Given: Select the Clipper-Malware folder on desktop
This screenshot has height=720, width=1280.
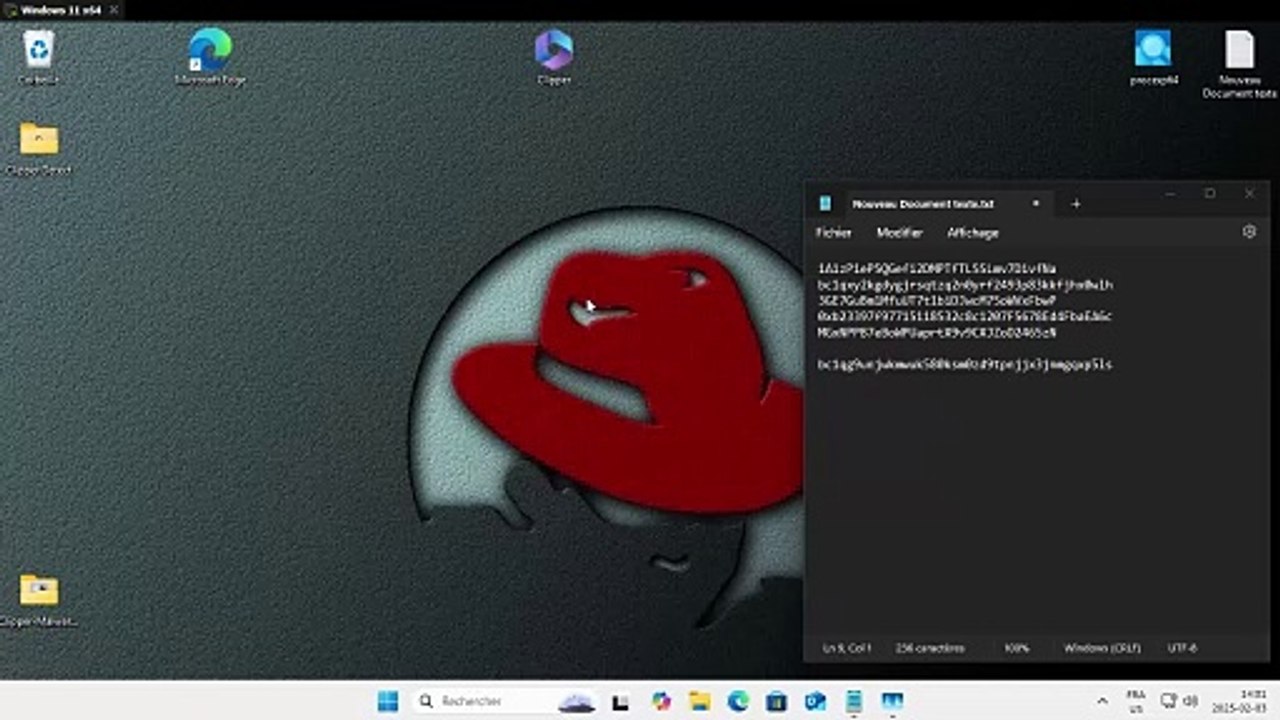Looking at the screenshot, I should tap(39, 600).
